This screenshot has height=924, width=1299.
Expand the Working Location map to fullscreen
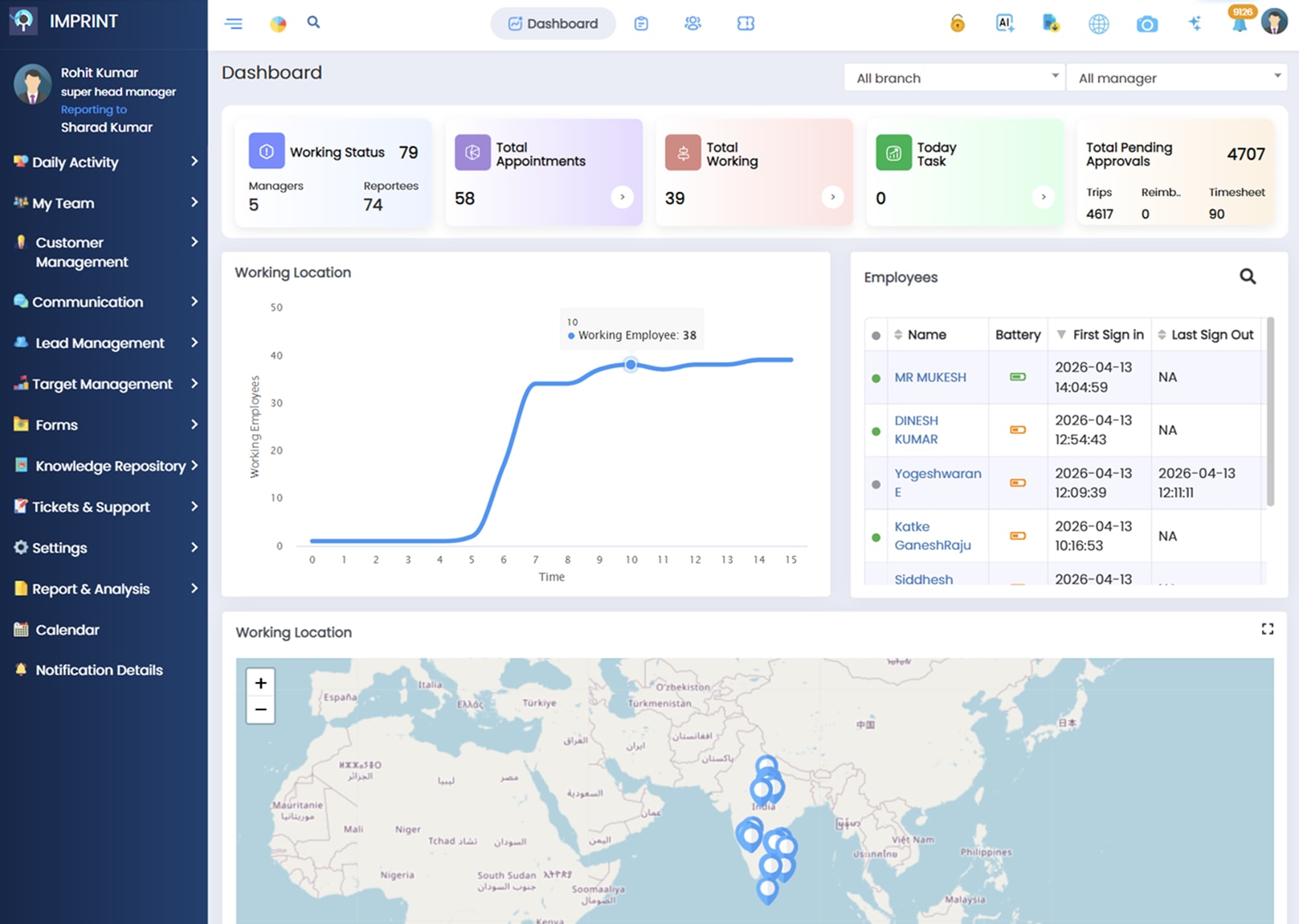pos(1267,629)
